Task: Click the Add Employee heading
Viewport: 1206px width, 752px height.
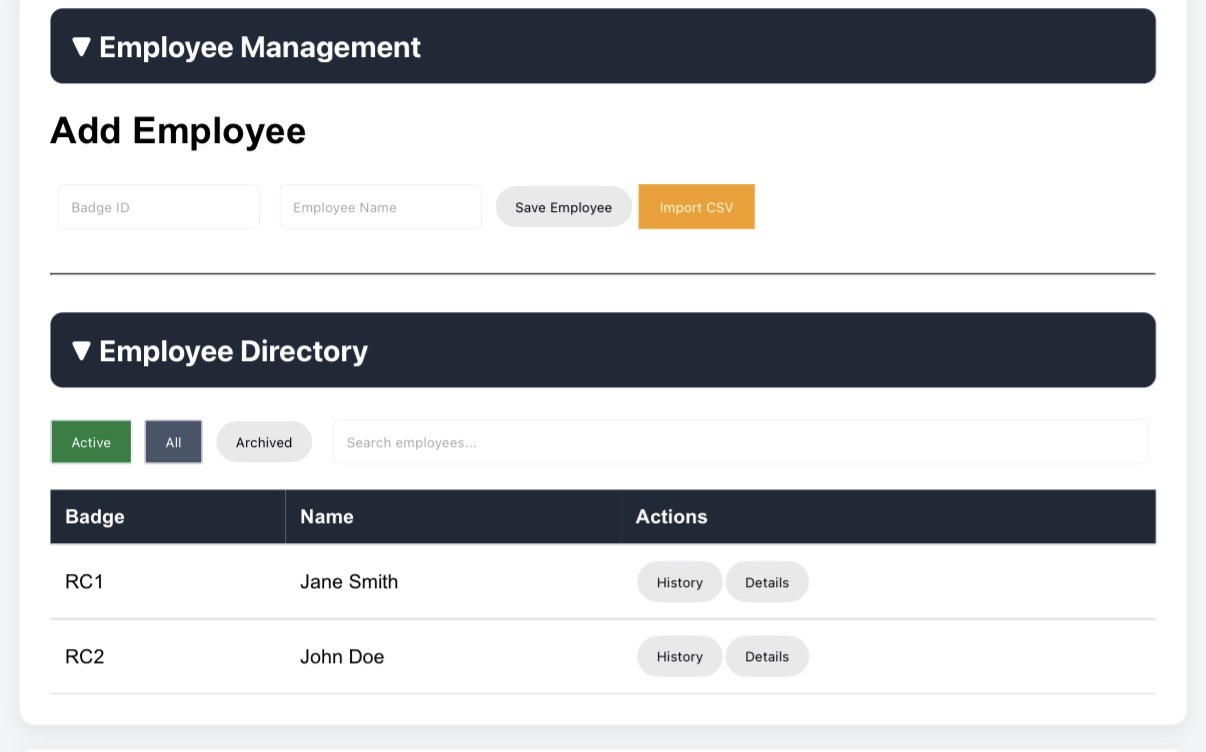Action: click(178, 131)
